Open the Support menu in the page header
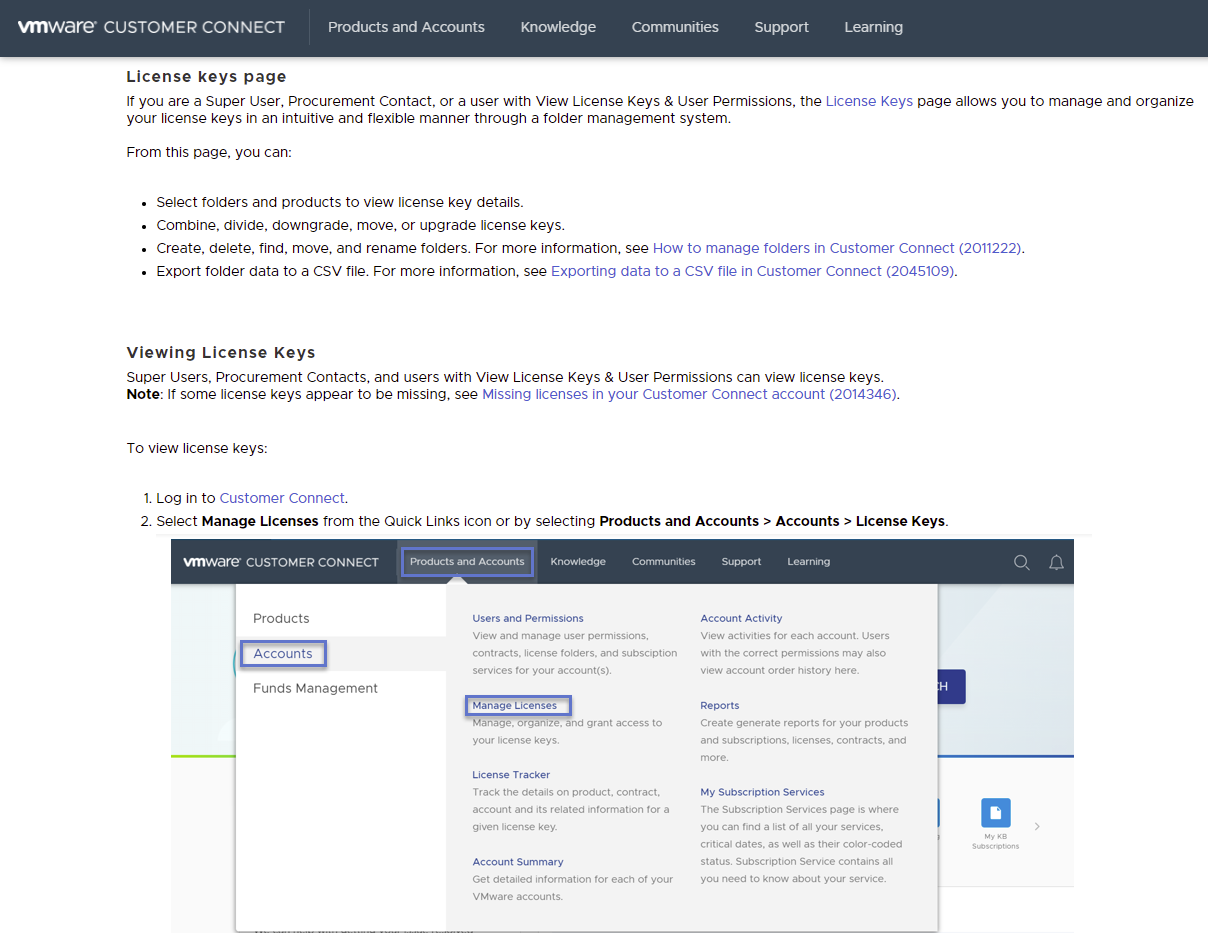 [781, 27]
